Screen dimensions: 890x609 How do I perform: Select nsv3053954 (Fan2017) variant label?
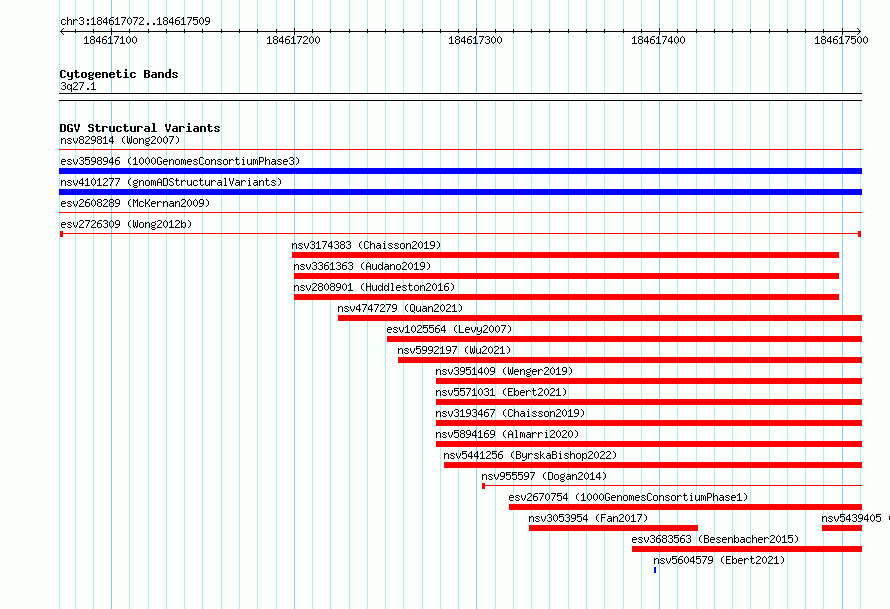click(588, 518)
